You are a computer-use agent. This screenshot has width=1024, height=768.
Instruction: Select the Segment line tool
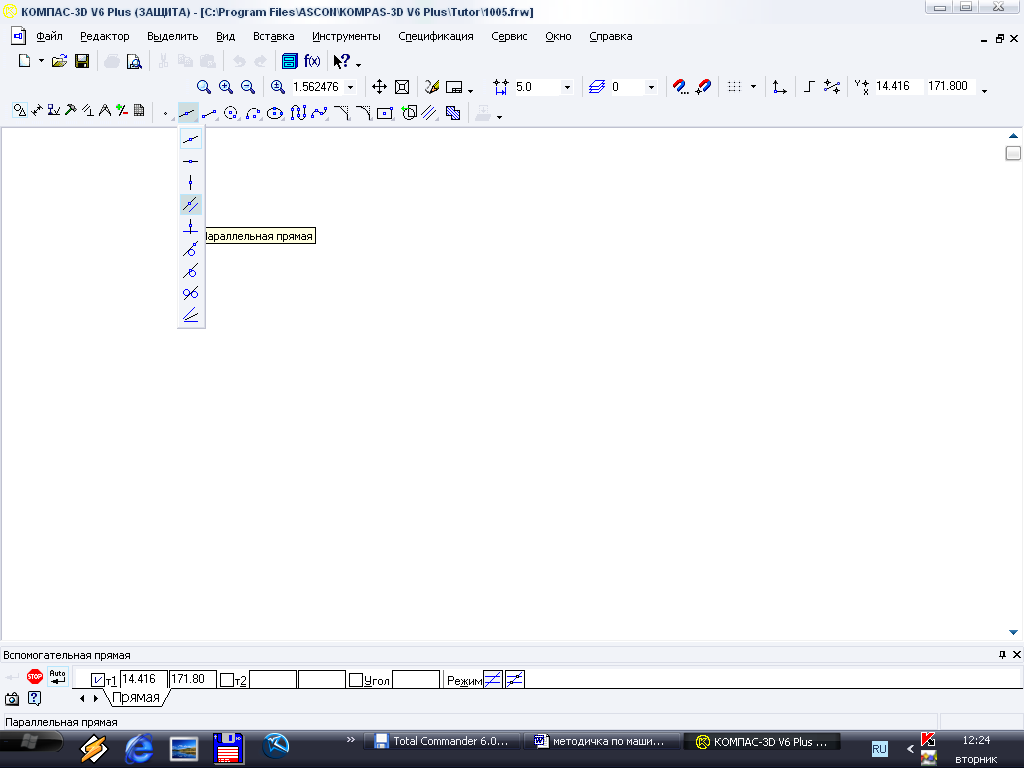tap(209, 113)
